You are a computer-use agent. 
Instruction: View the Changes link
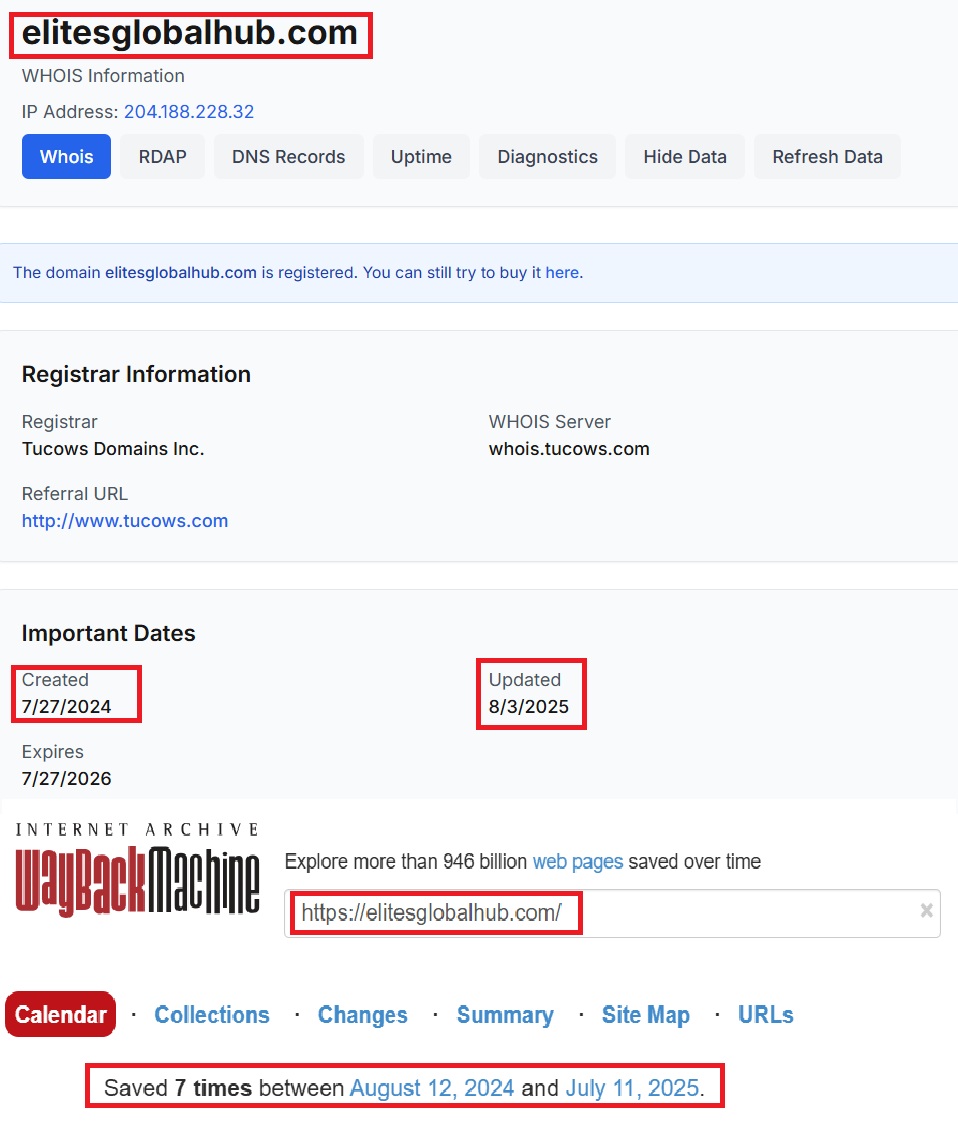[362, 1014]
